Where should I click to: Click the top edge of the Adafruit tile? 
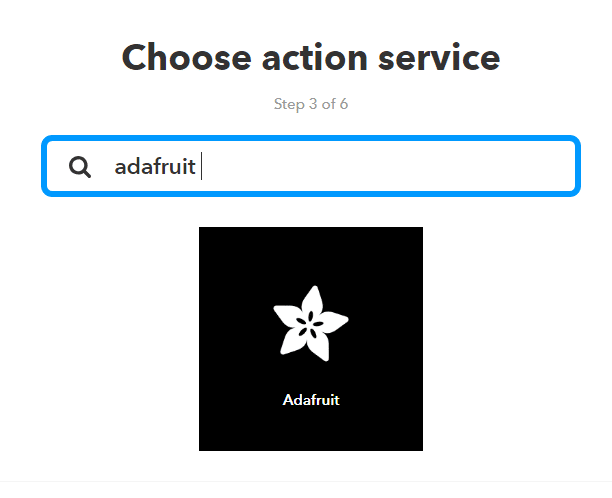point(310,231)
